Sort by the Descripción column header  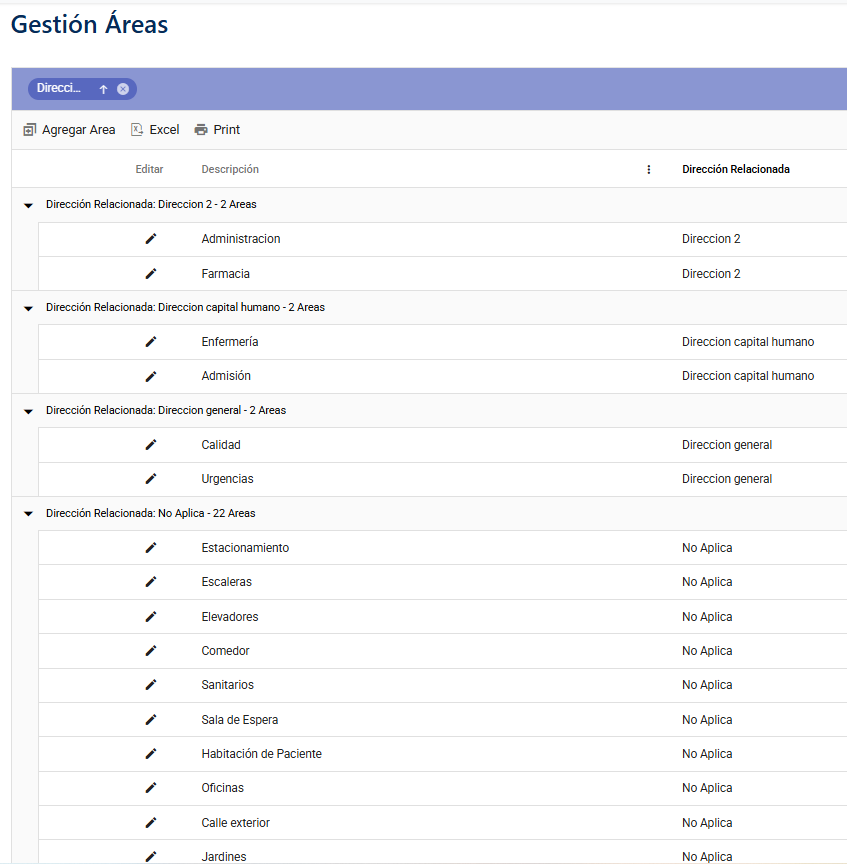[230, 169]
